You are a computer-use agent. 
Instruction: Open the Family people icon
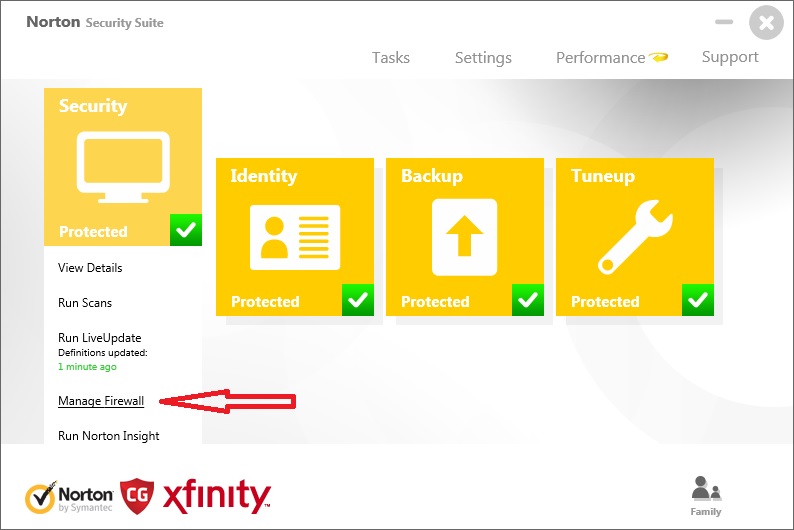point(705,491)
